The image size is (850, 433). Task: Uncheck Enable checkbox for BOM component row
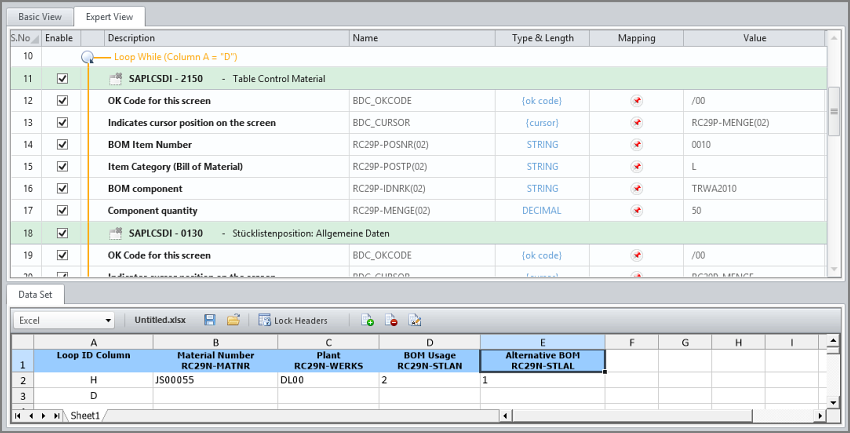click(62, 189)
